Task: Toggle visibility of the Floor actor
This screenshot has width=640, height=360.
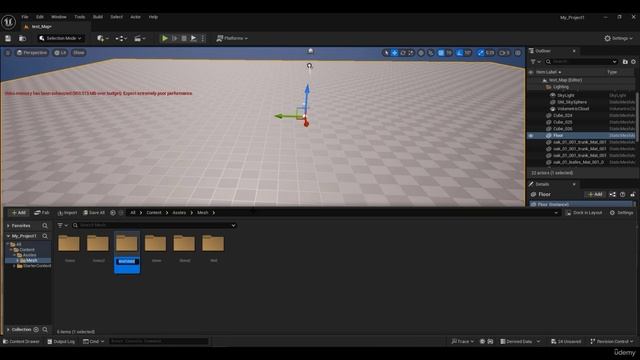Action: [x=531, y=136]
